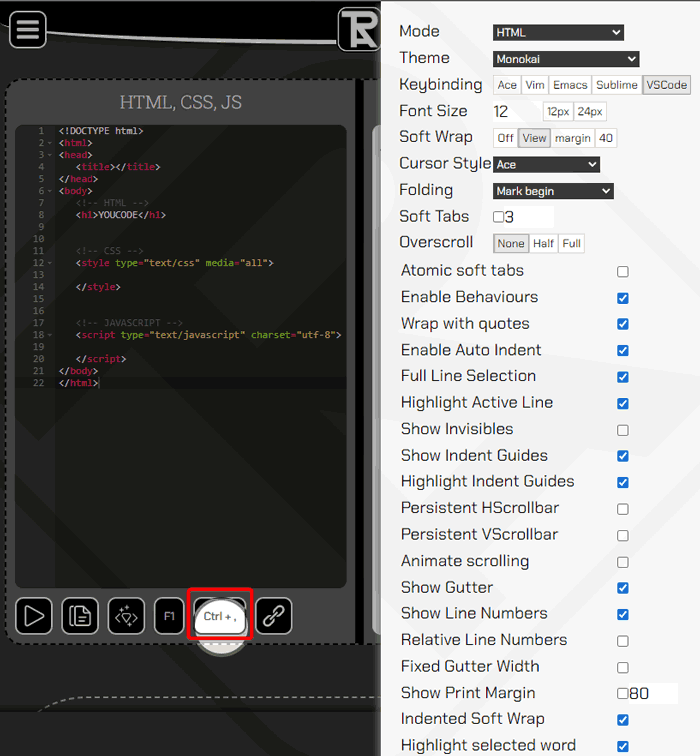Run code with the play button
700x756 pixels.
pos(34,616)
